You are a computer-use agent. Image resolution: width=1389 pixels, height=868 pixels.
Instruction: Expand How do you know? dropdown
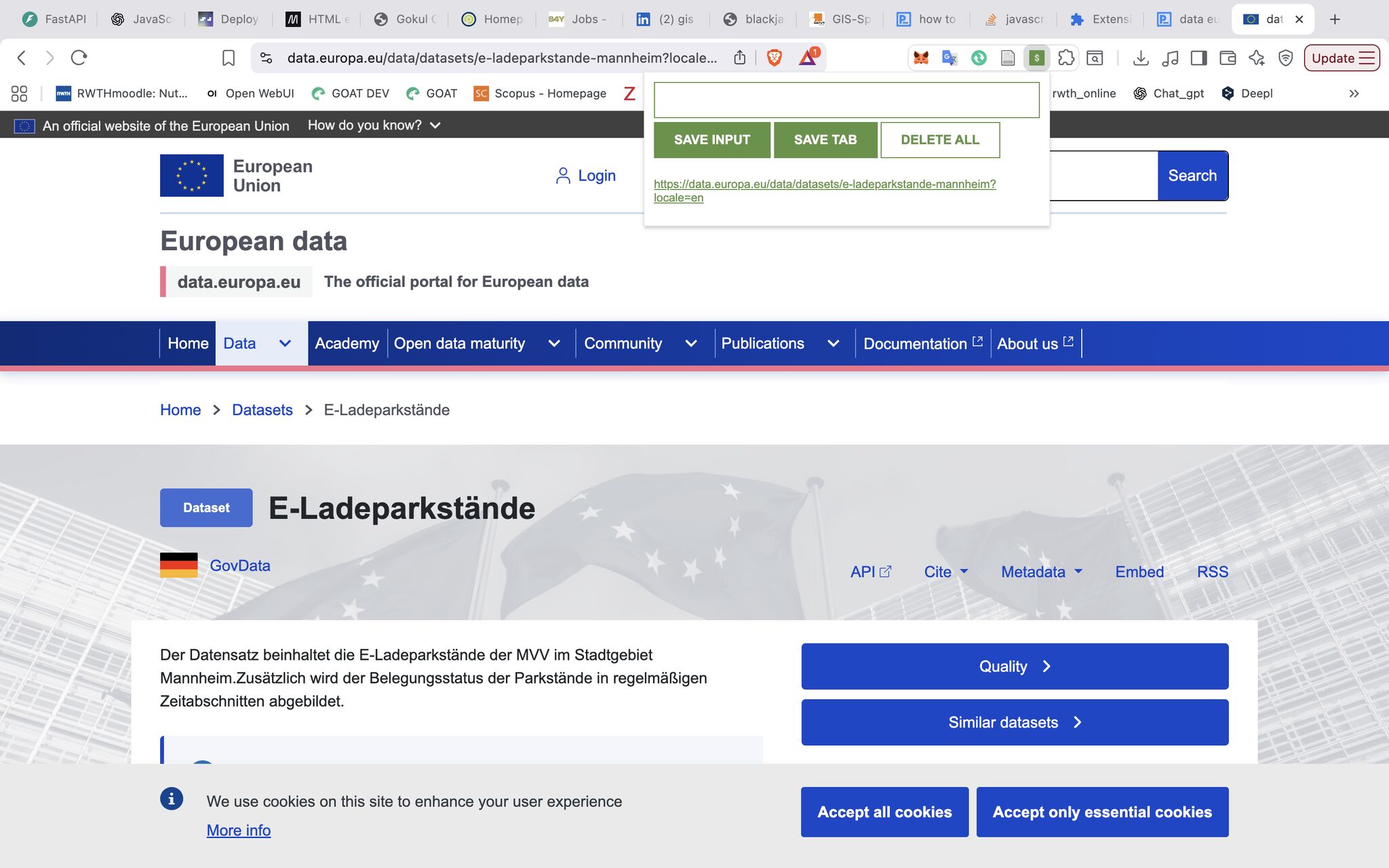[x=374, y=125]
